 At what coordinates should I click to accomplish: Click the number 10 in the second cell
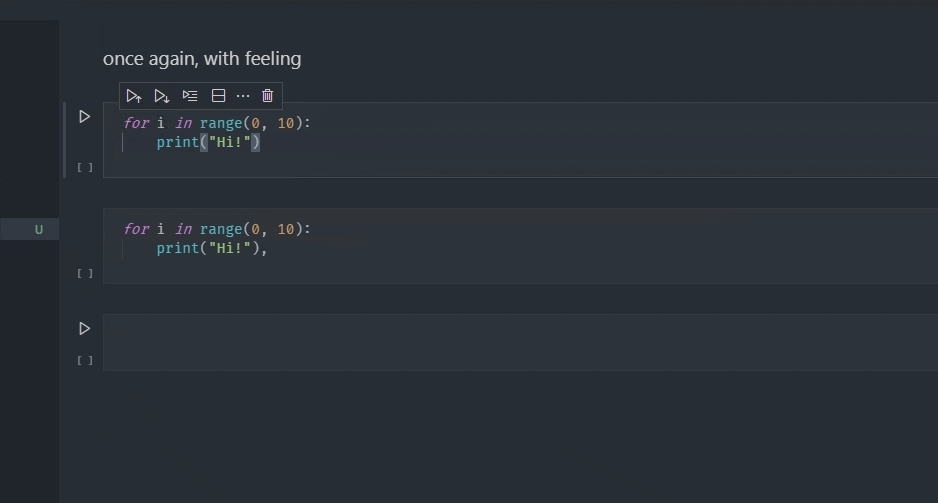[x=285, y=229]
